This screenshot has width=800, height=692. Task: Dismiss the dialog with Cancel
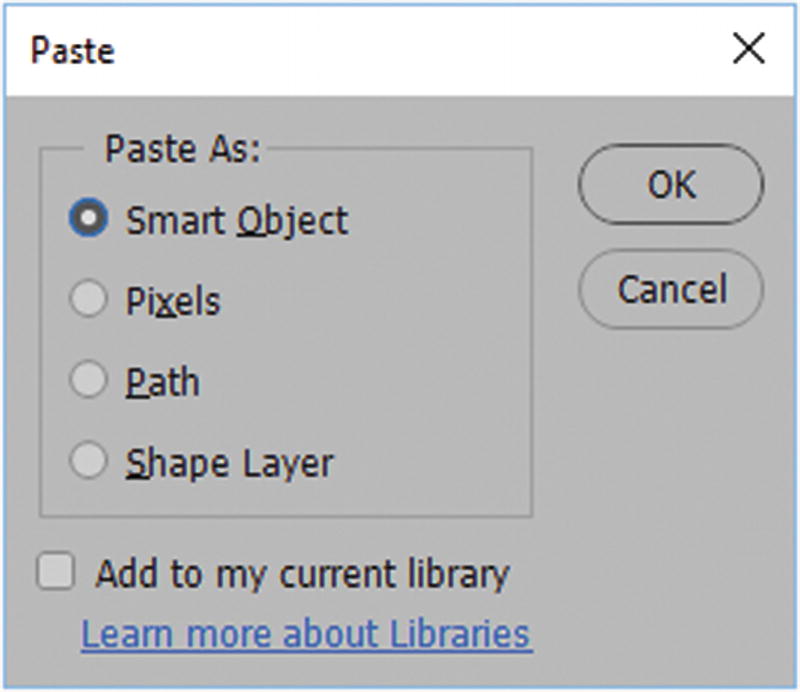tap(670, 288)
